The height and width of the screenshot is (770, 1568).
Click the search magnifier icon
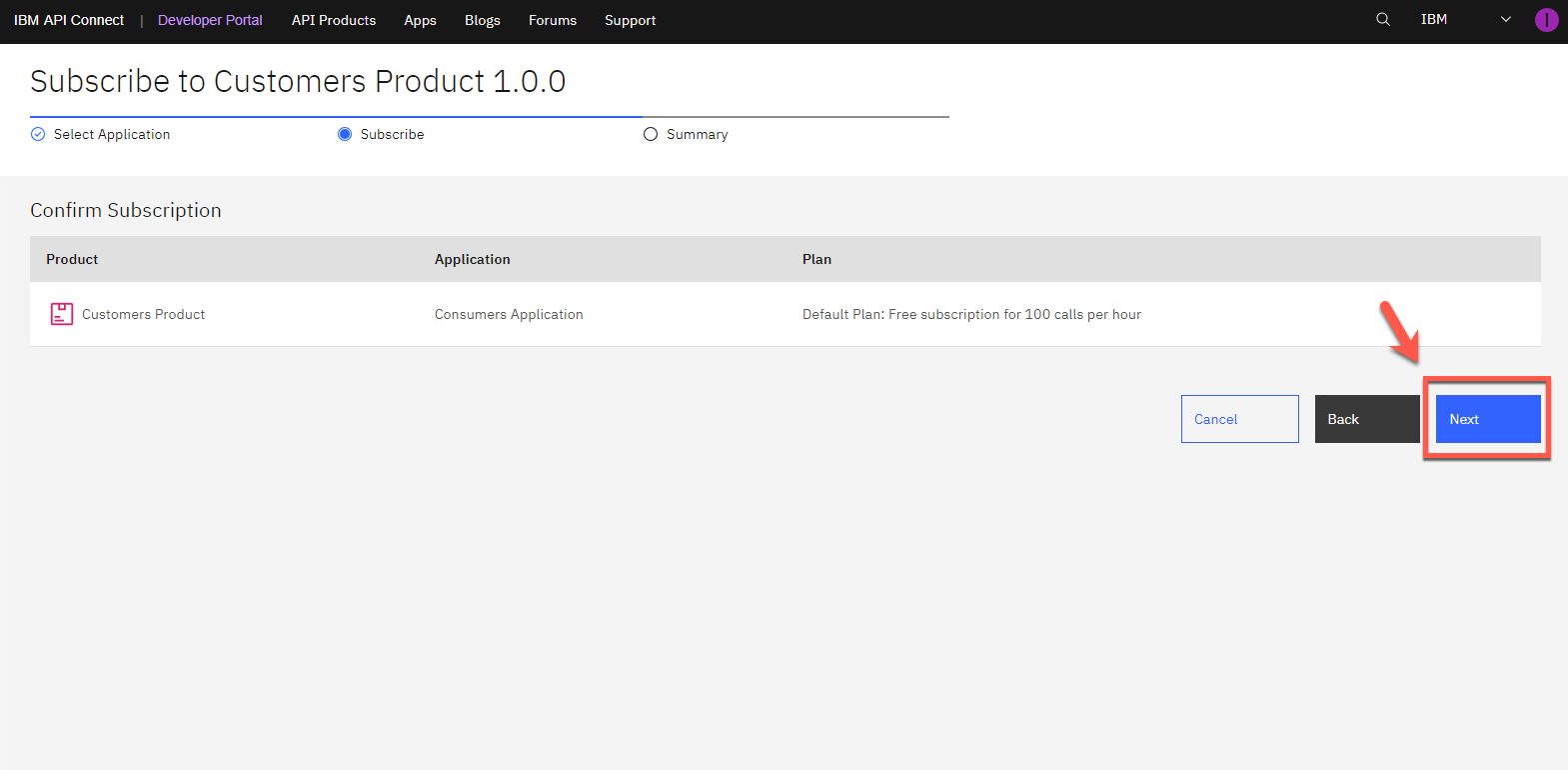click(x=1383, y=20)
